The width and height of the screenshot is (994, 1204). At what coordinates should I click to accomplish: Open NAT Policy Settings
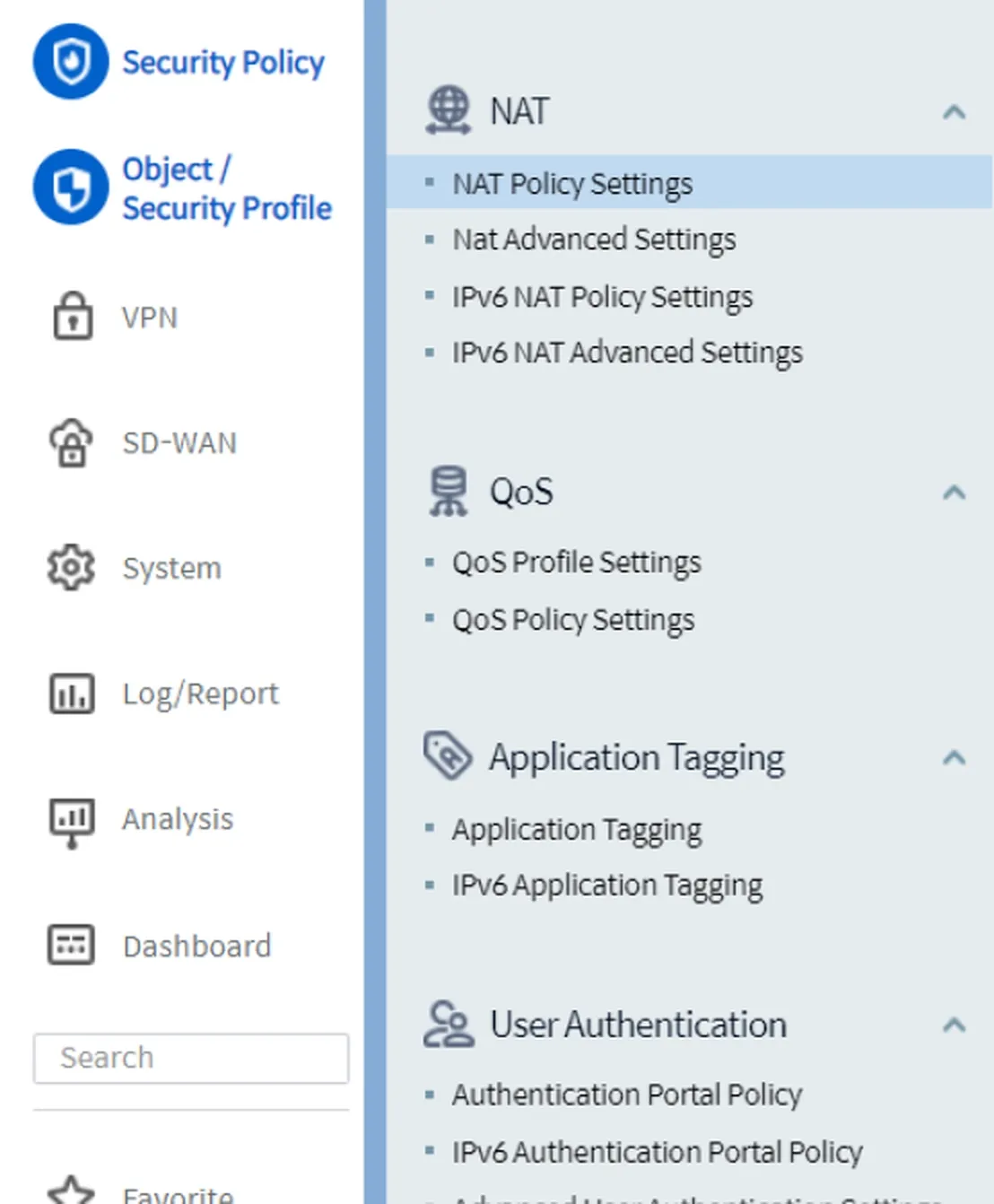572,183
